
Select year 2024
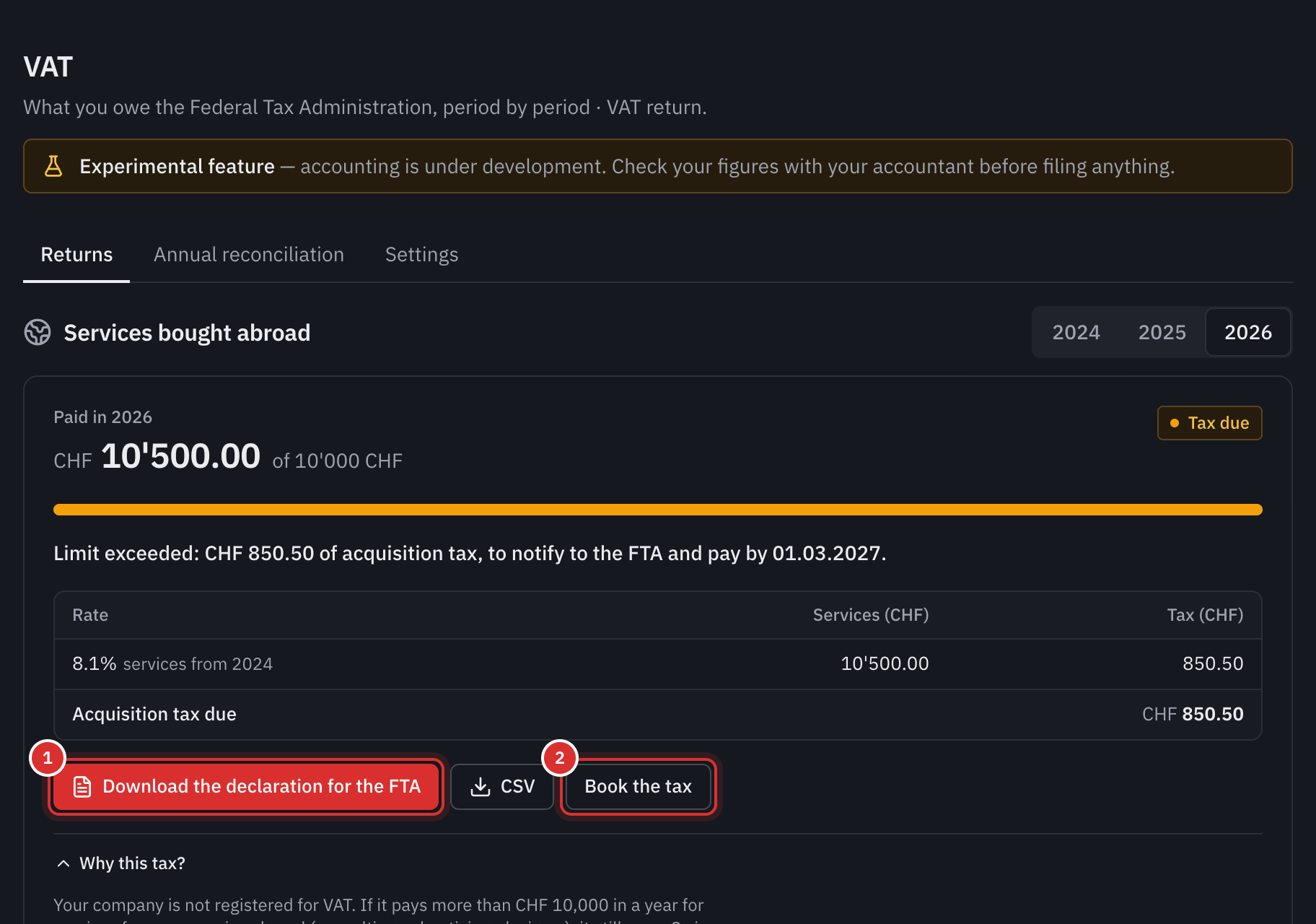tap(1076, 332)
